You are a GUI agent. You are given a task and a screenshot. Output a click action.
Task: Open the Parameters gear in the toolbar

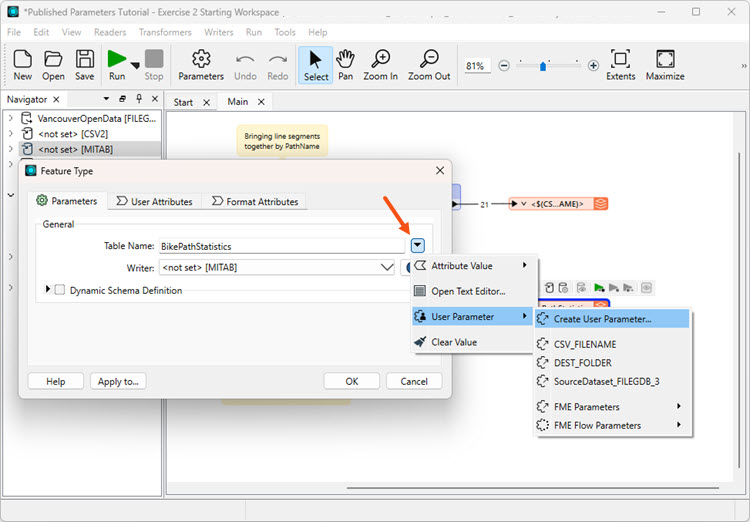pyautogui.click(x=201, y=65)
